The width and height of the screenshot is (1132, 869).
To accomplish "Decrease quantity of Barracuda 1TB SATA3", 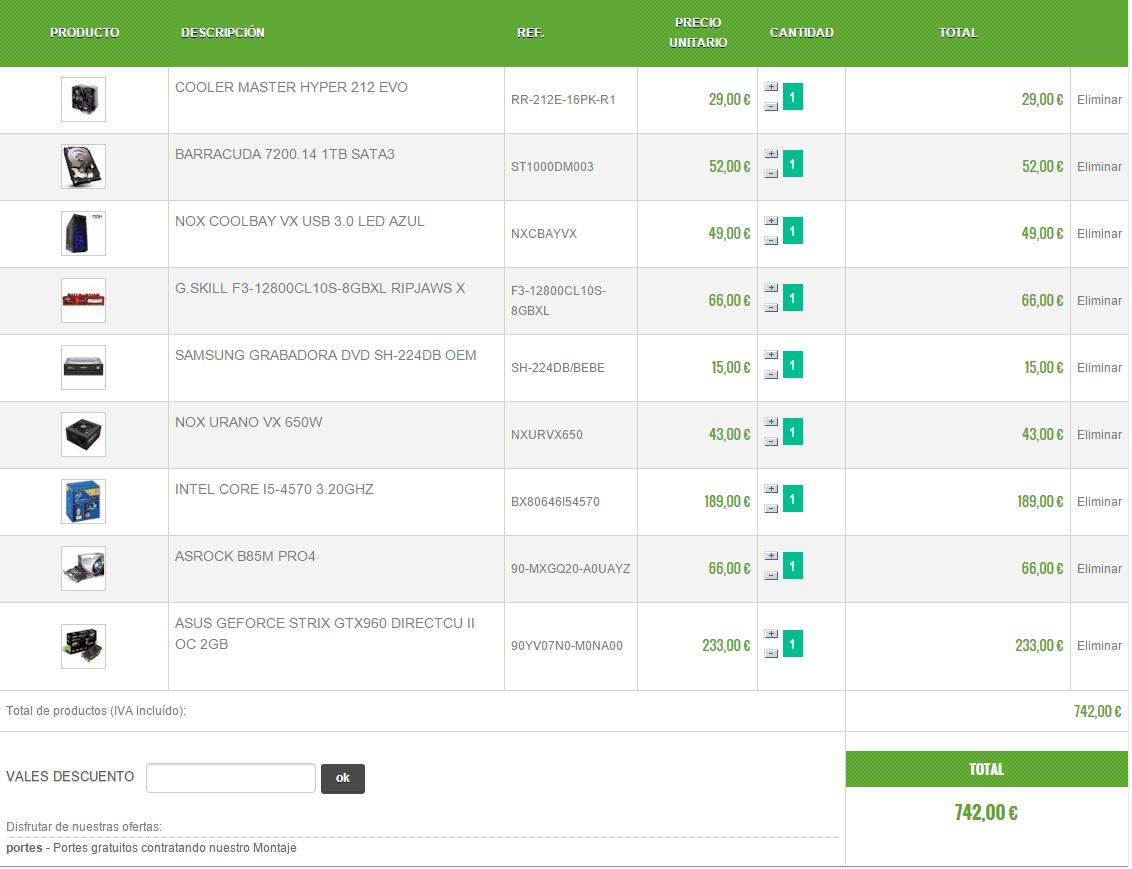I will (x=771, y=174).
